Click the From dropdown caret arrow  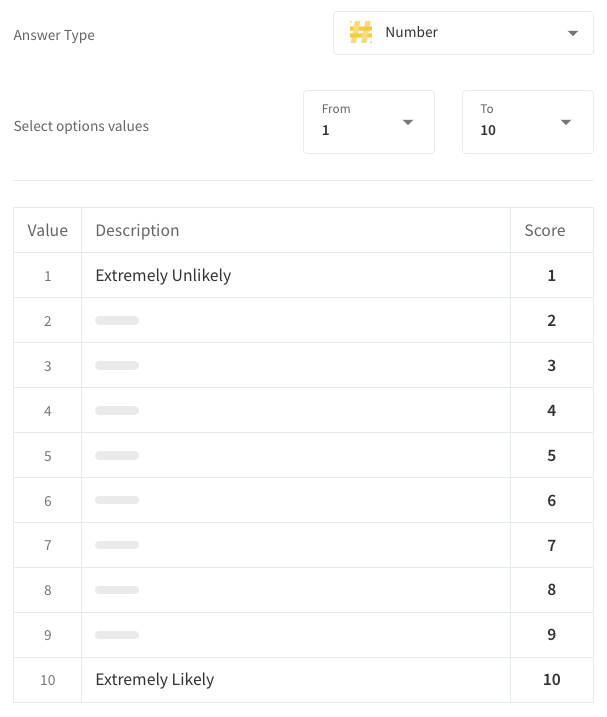(408, 122)
